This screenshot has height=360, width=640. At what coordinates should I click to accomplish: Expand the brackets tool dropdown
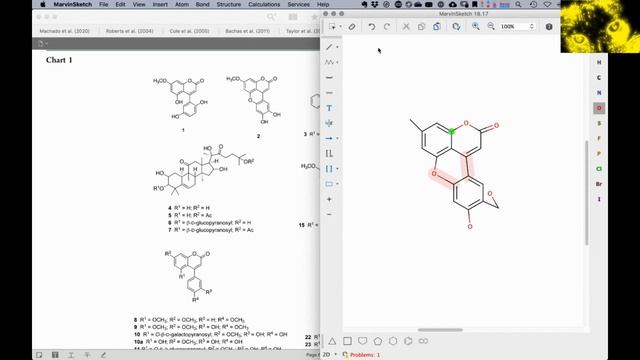tap(337, 169)
